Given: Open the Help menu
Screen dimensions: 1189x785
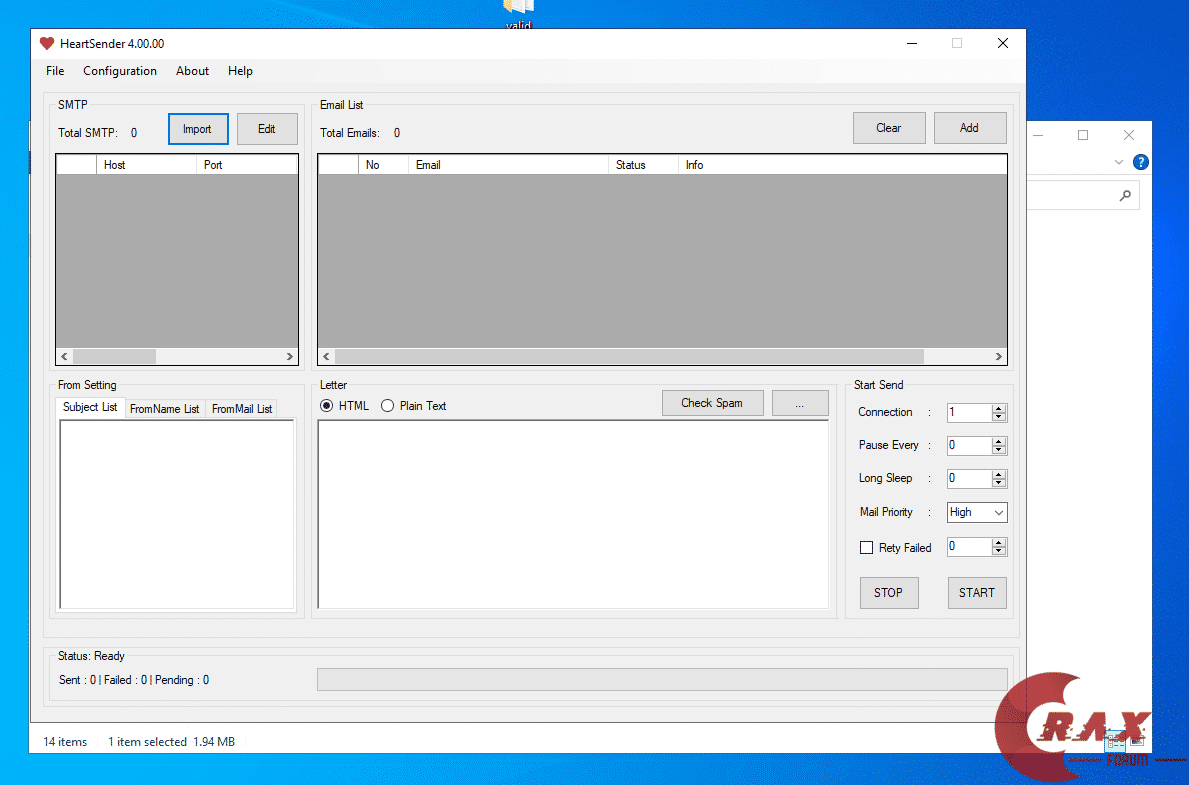Looking at the screenshot, I should tap(240, 71).
